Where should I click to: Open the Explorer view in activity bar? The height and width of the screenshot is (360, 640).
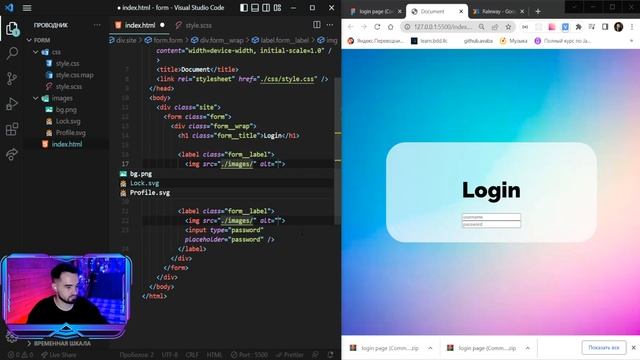click(12, 29)
